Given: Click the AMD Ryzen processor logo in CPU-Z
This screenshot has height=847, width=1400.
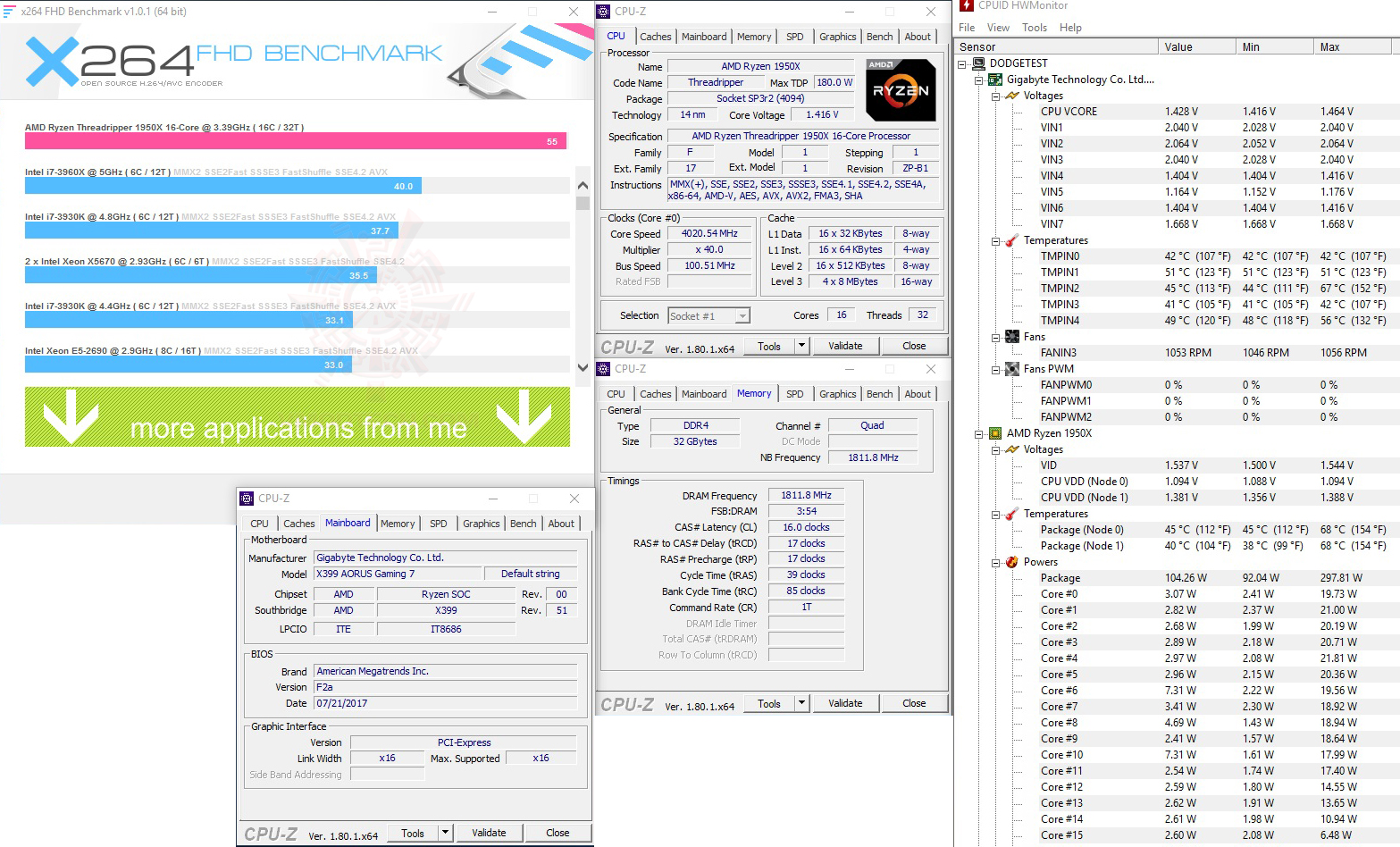Looking at the screenshot, I should pos(901,89).
